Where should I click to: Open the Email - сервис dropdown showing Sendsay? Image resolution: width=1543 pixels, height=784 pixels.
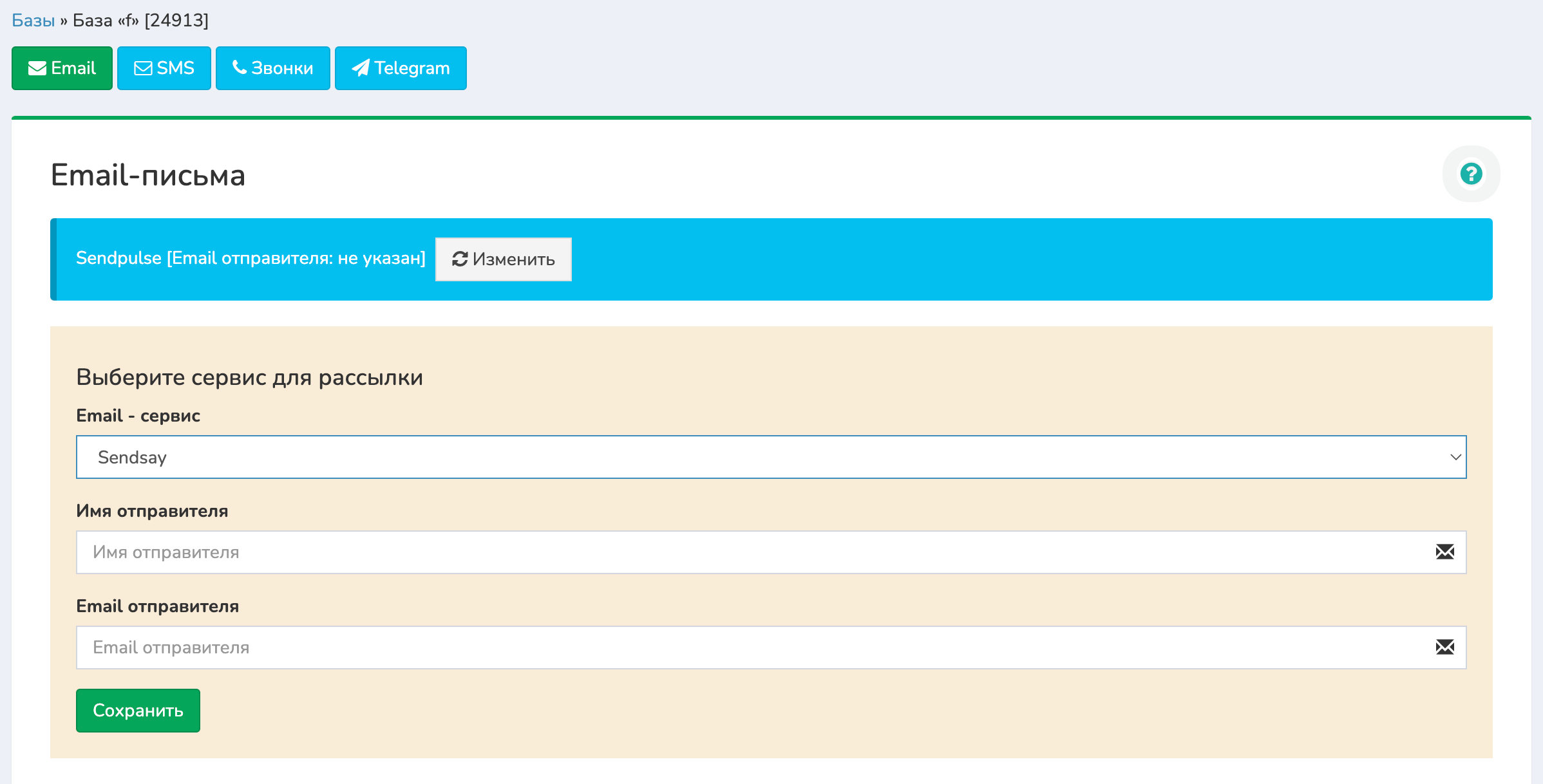(x=770, y=457)
